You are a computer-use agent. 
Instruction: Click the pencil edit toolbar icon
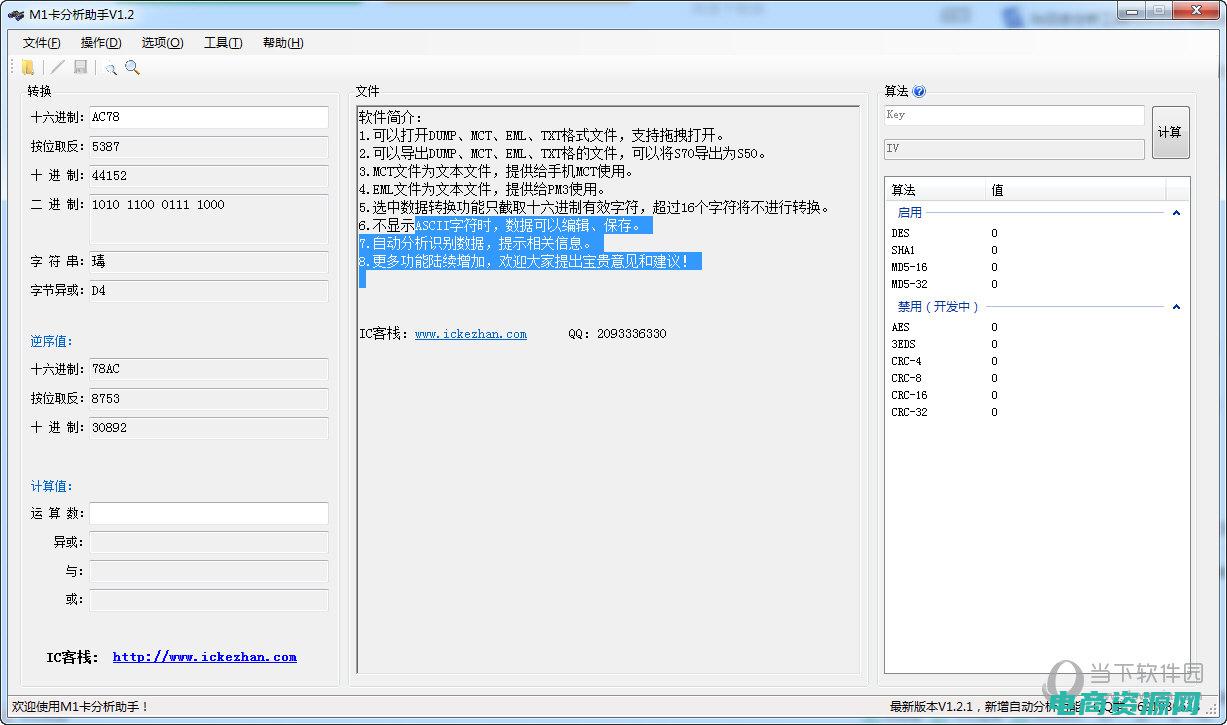point(58,67)
